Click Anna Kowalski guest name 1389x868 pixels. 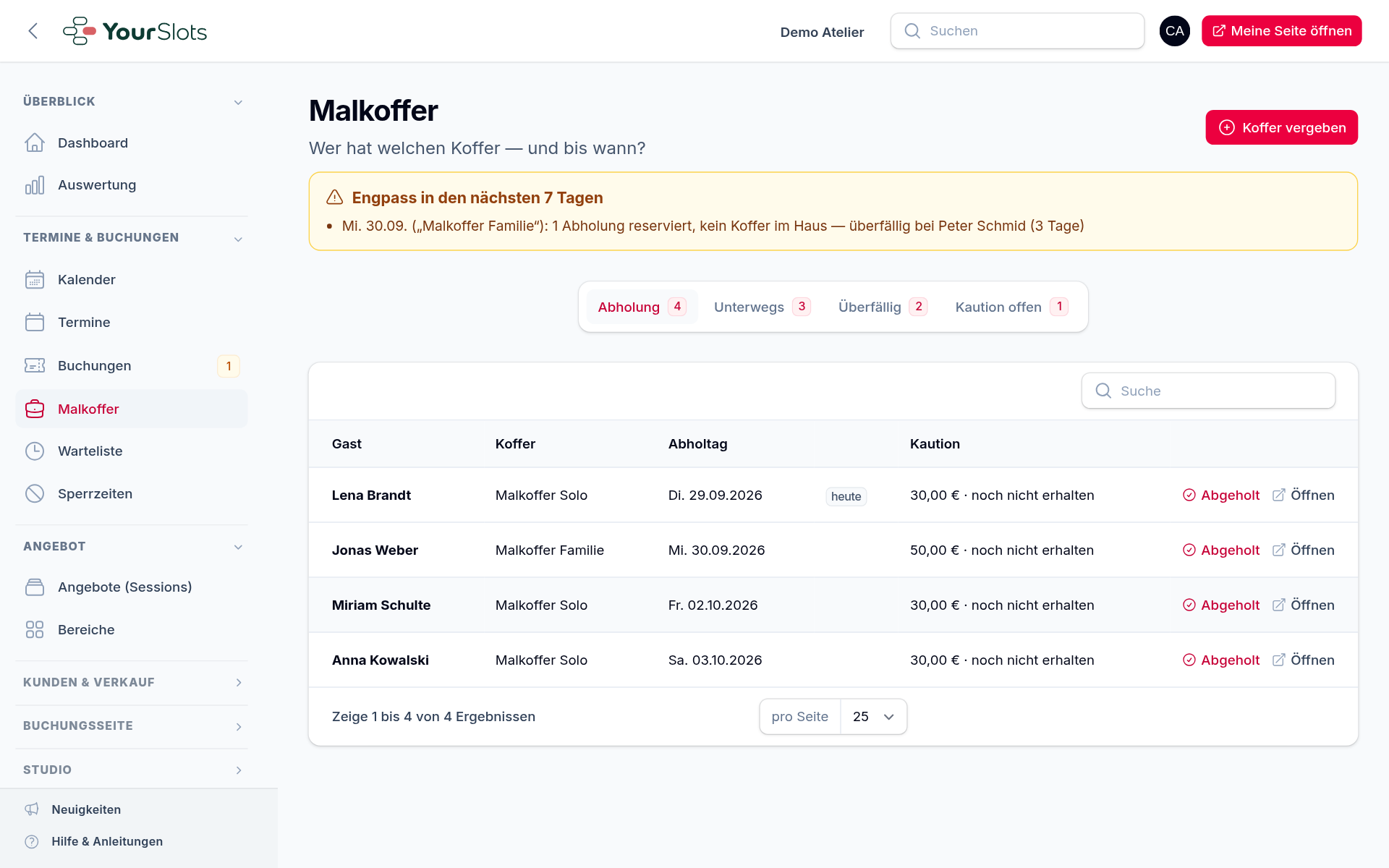(x=381, y=660)
